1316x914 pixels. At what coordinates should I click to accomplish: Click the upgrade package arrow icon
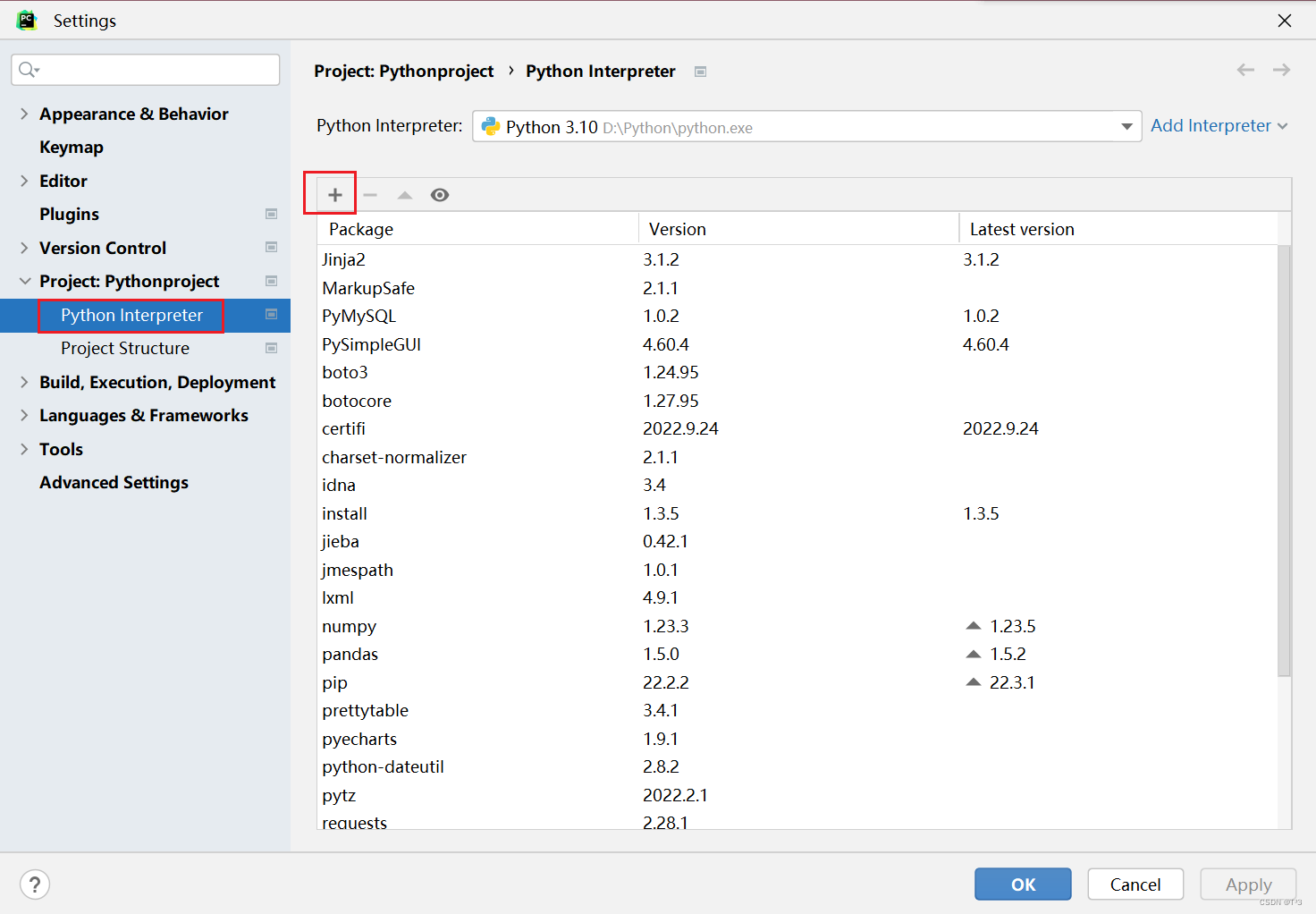click(405, 195)
